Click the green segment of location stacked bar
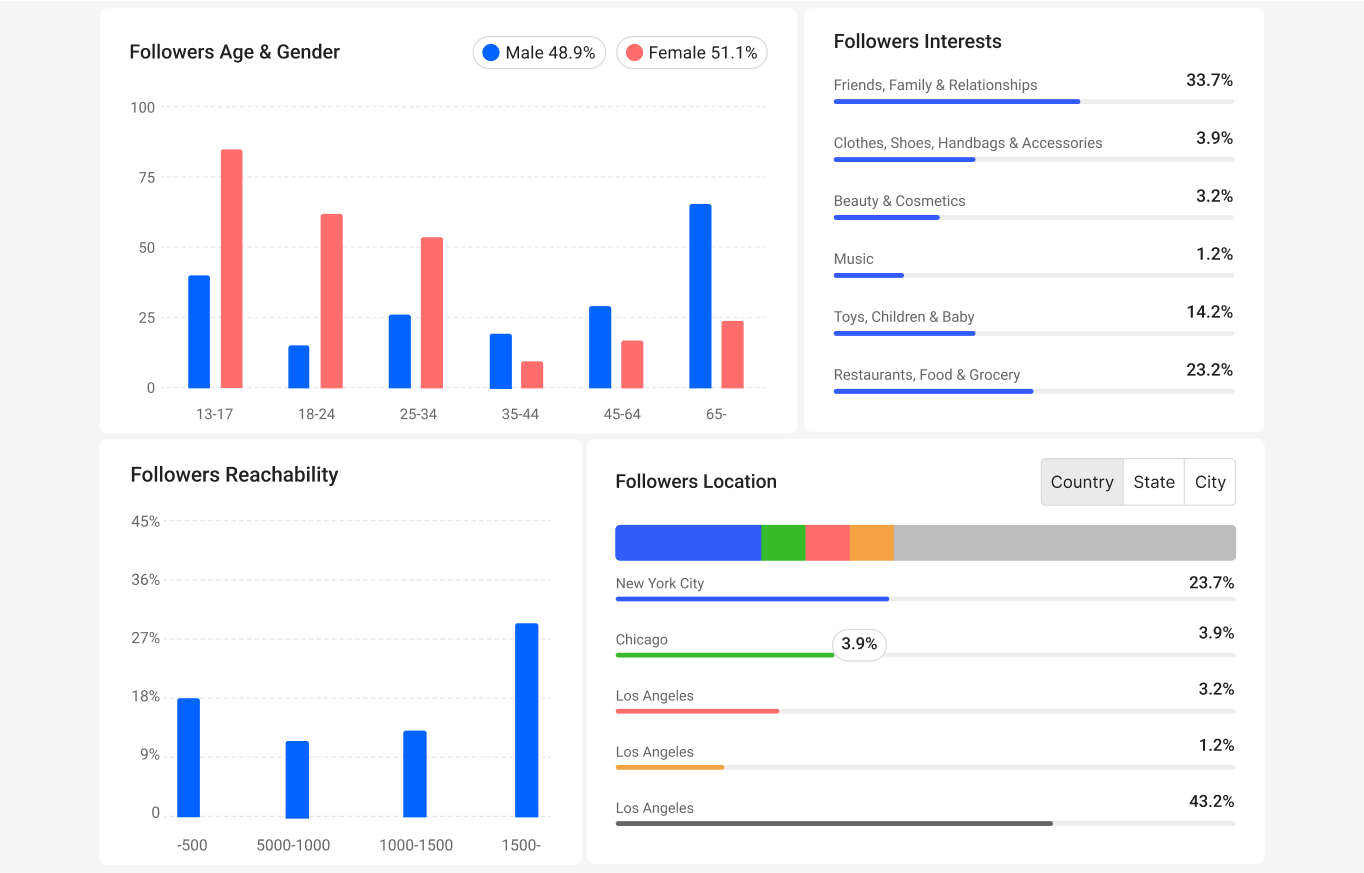The image size is (1364, 873). click(783, 543)
